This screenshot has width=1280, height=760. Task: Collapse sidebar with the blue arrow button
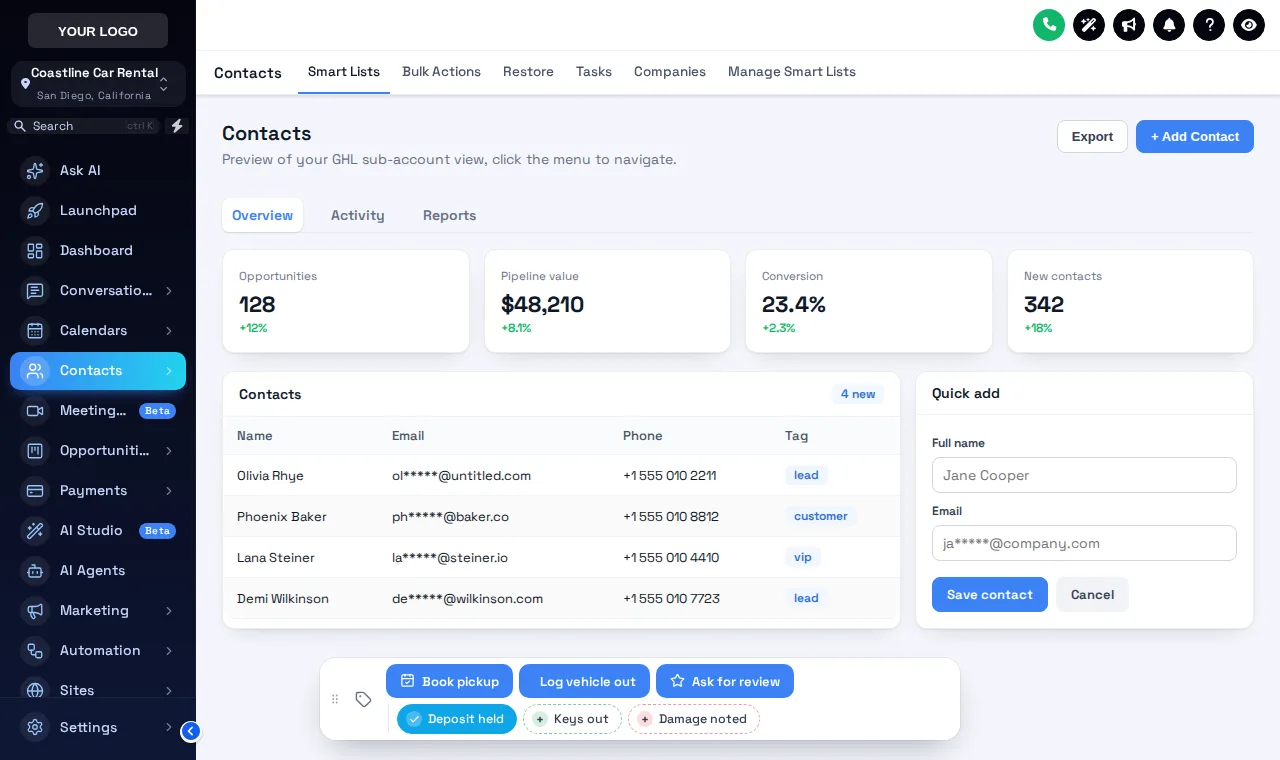190,731
